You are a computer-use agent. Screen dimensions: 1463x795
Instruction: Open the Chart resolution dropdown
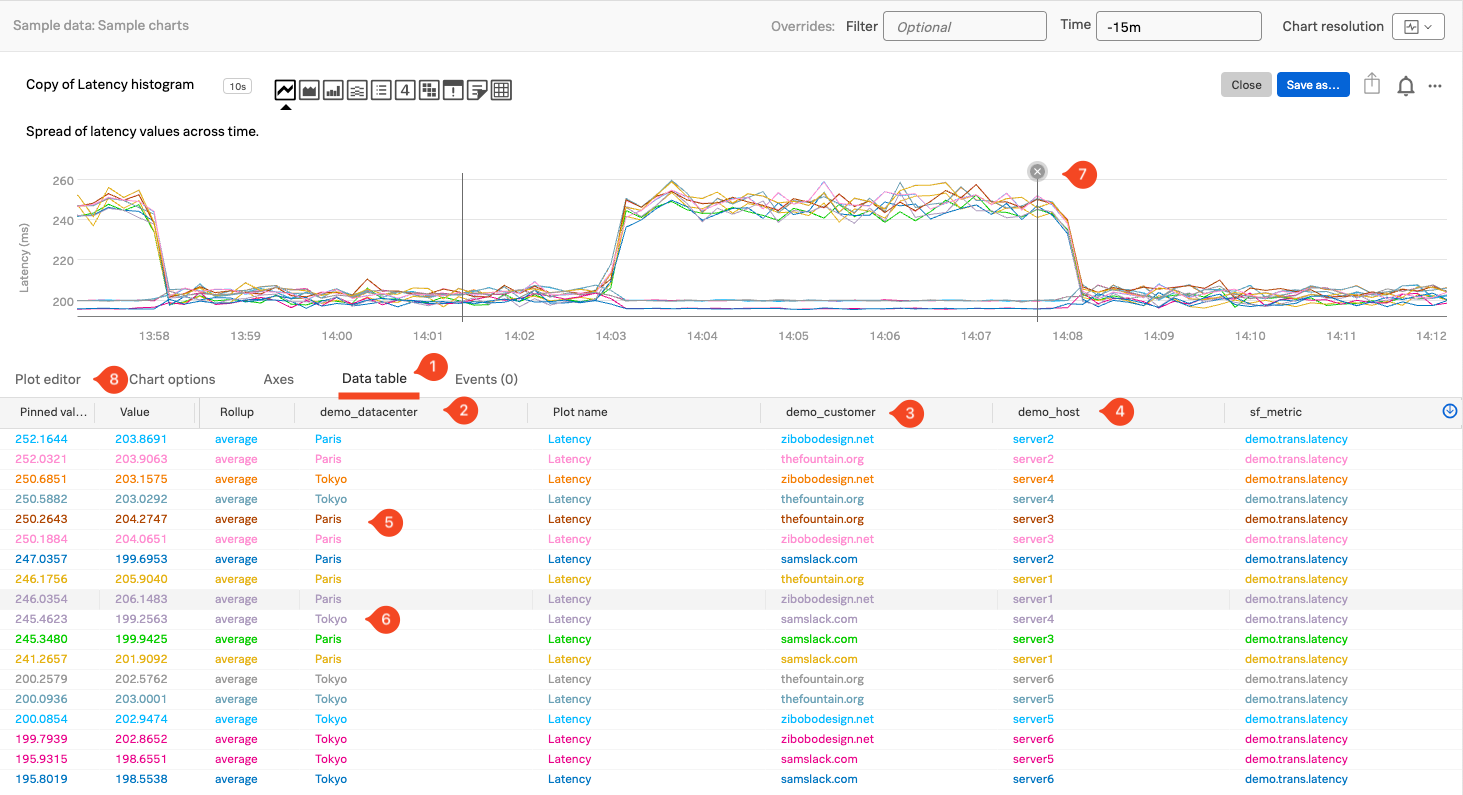[x=1418, y=27]
